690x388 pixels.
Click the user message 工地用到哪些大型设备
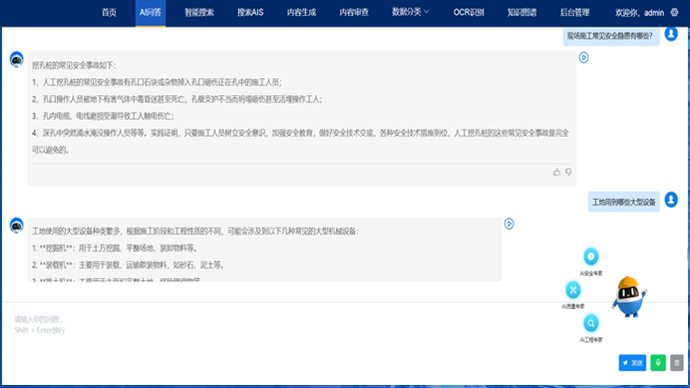click(624, 202)
